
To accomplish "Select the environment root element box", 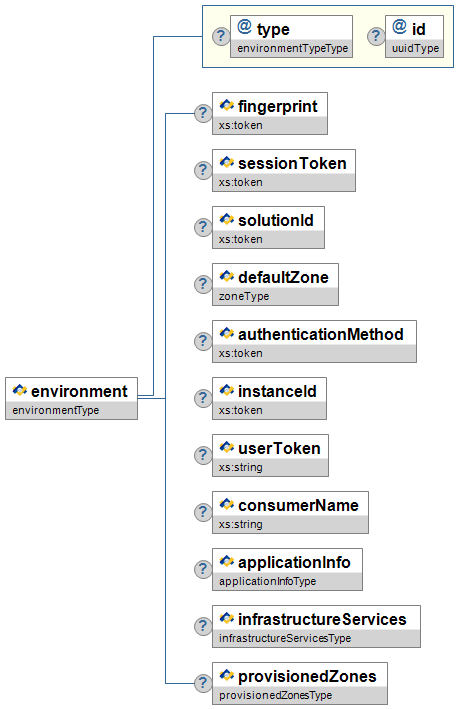I will [71, 398].
